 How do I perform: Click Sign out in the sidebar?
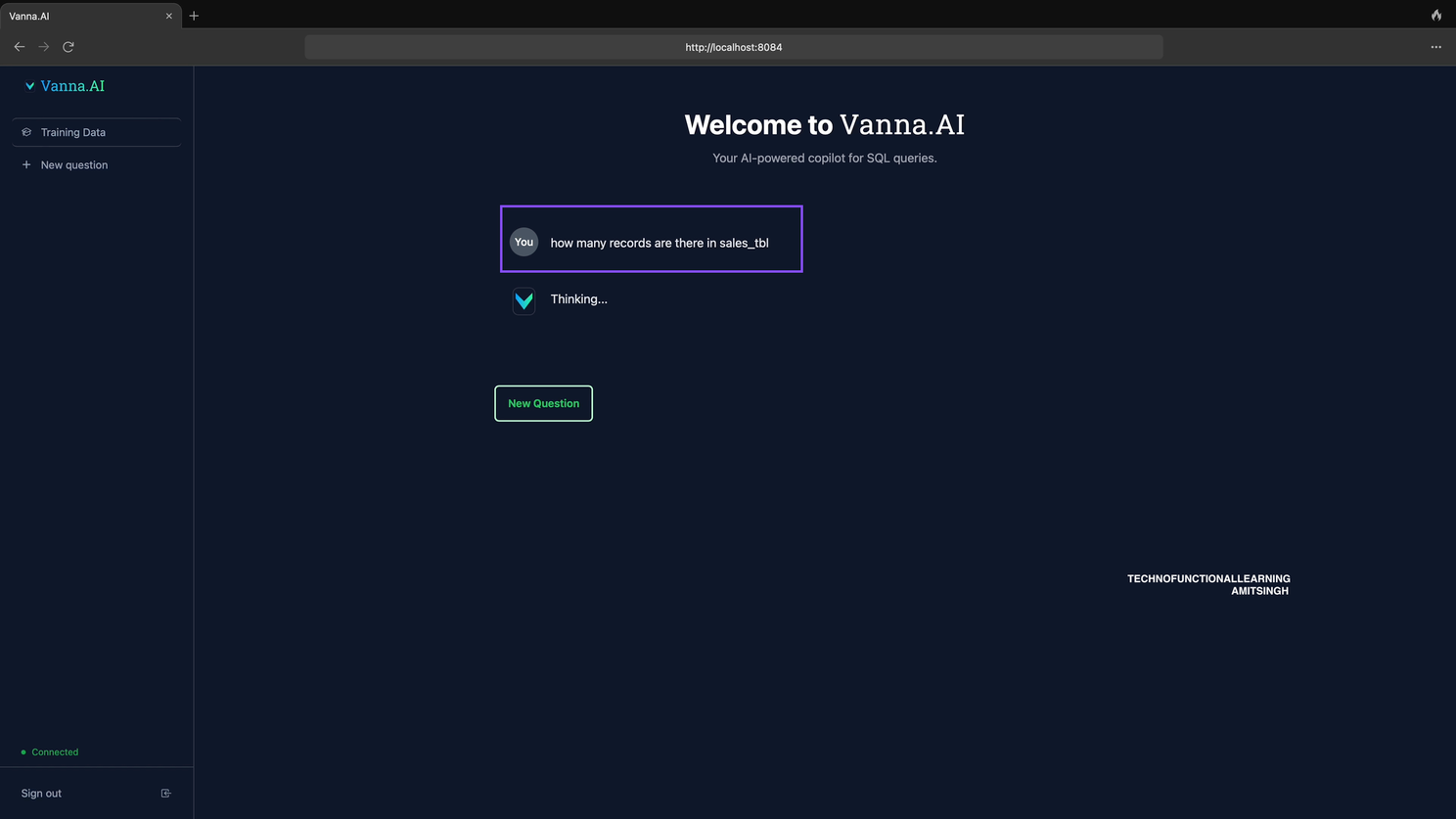[41, 794]
